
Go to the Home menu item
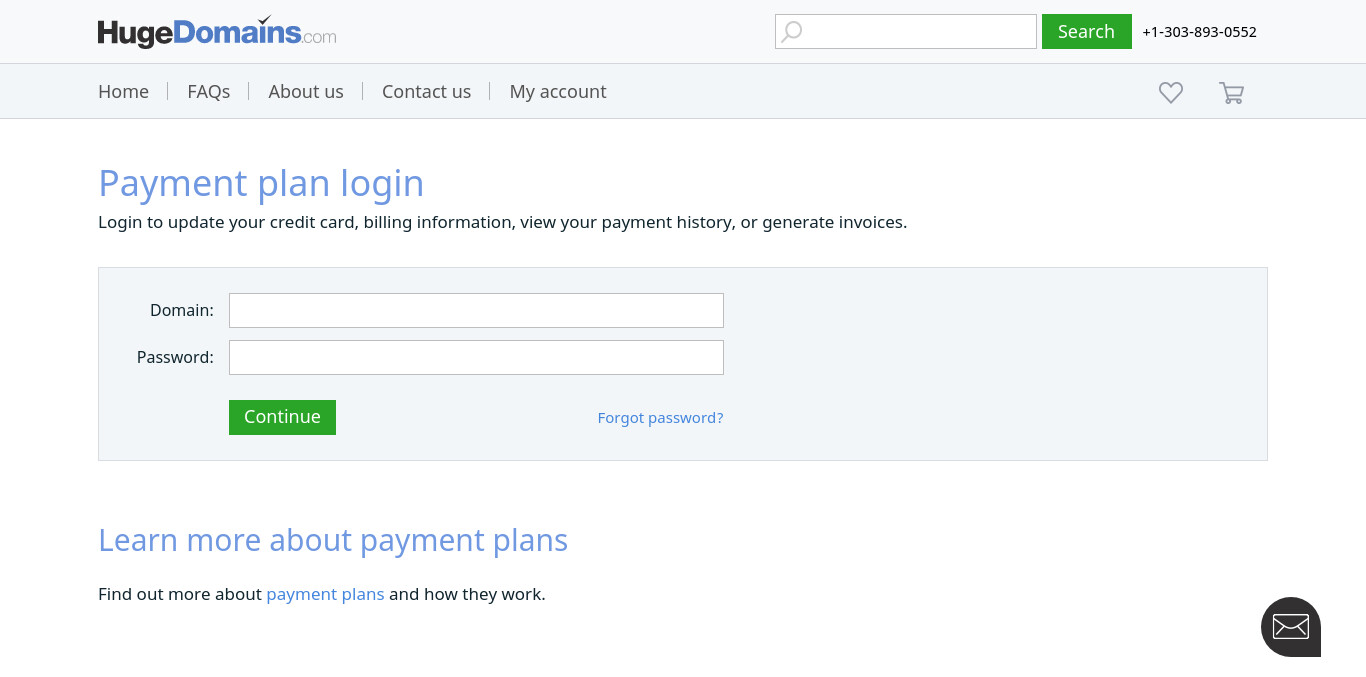point(123,91)
